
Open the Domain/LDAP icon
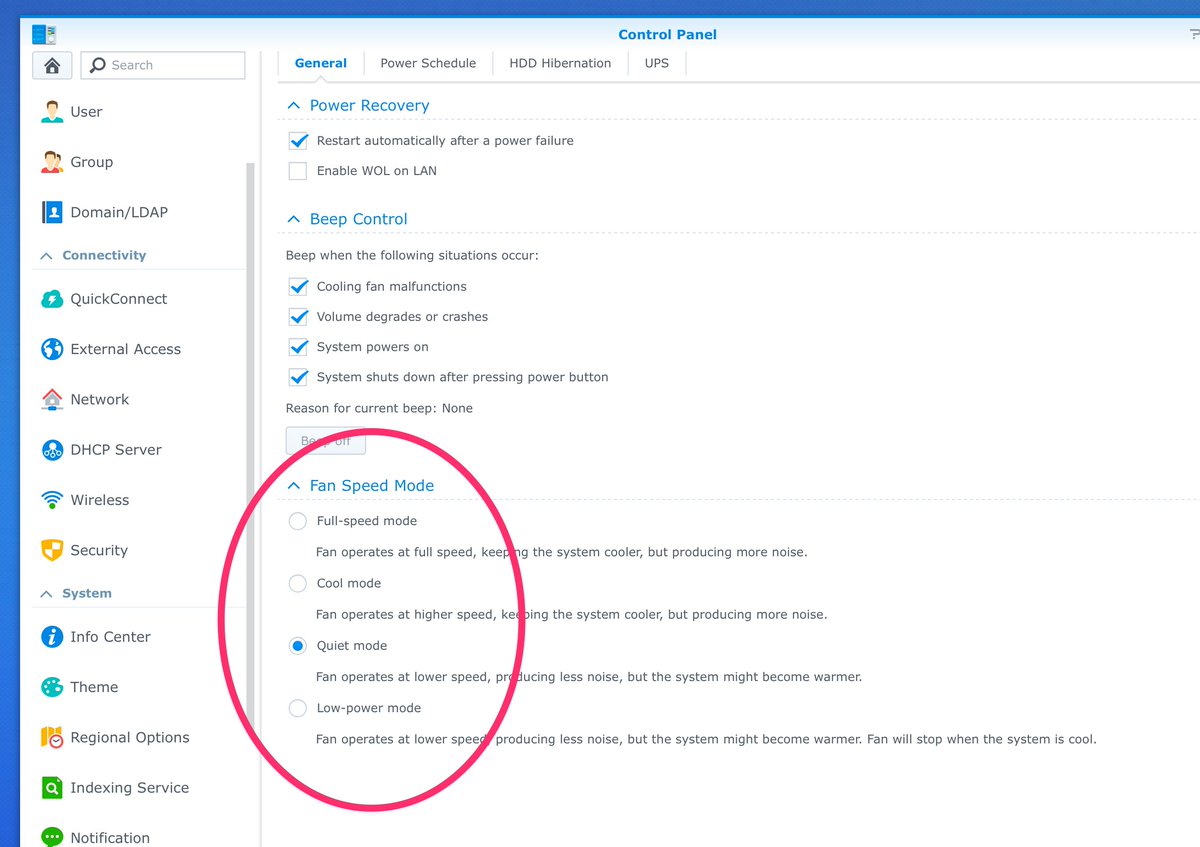[52, 212]
